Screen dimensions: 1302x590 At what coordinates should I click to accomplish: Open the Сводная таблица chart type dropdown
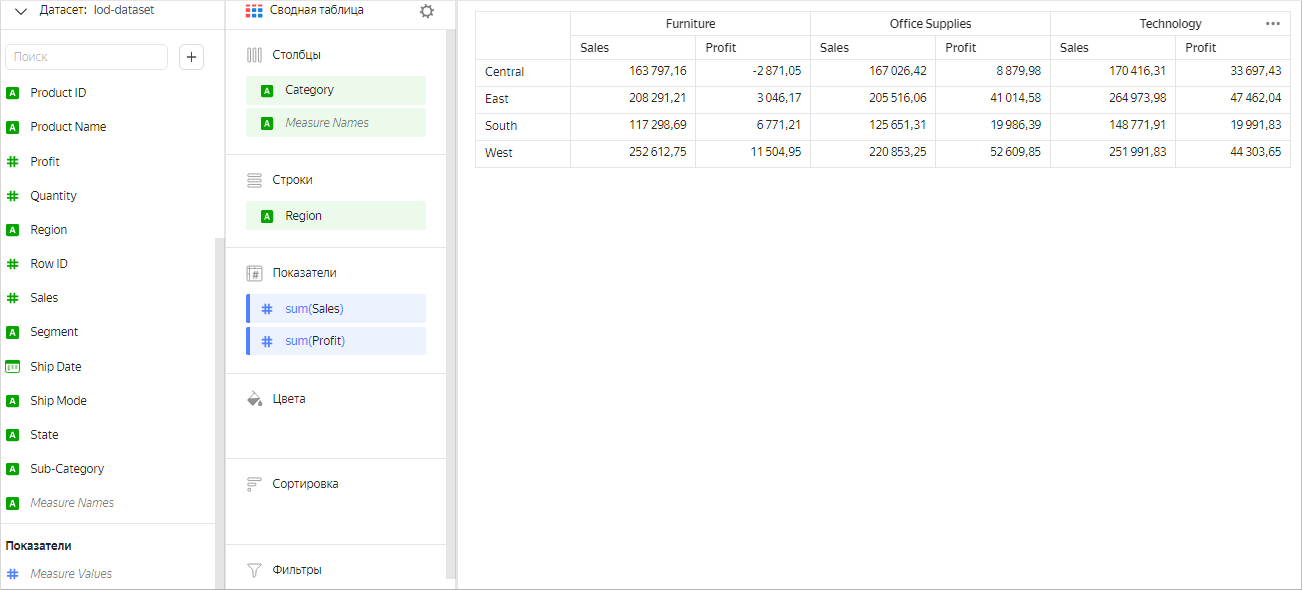316,10
